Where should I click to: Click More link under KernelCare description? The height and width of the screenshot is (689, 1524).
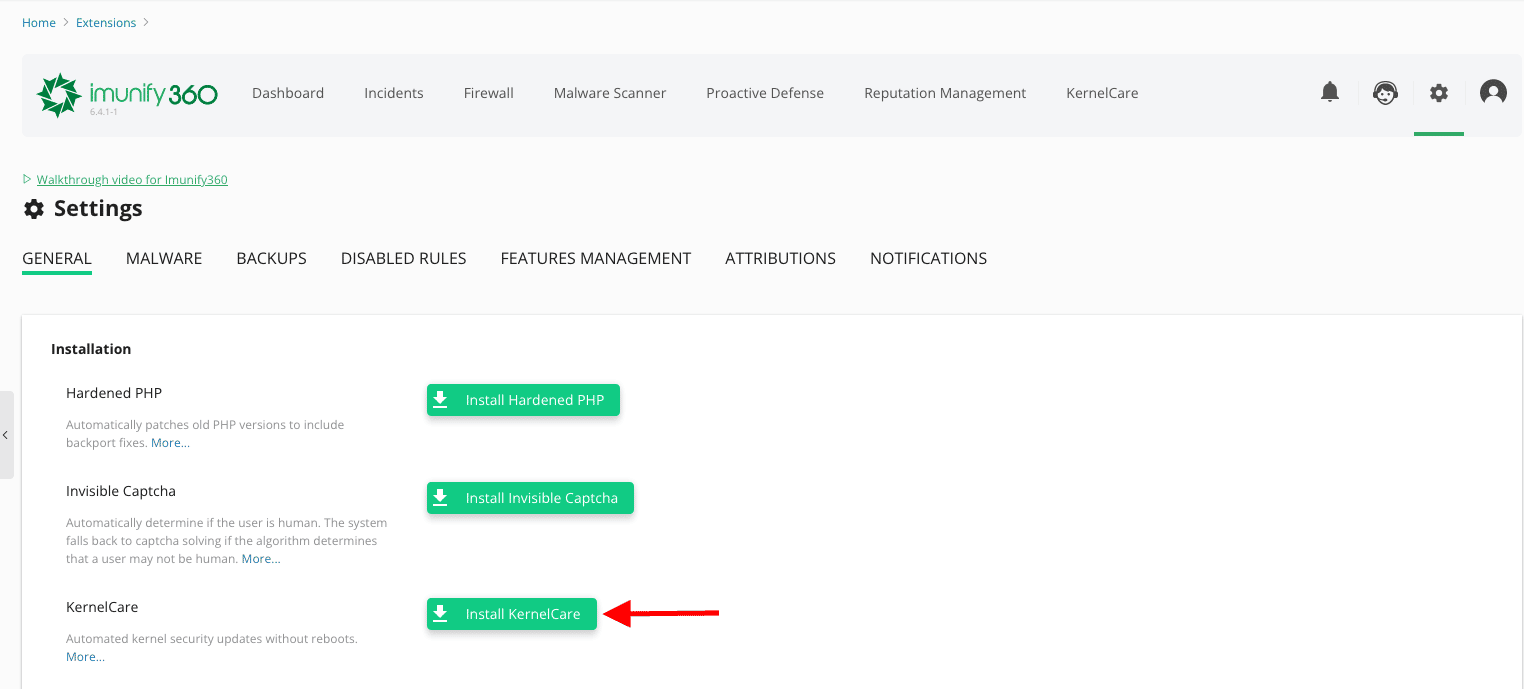point(85,657)
